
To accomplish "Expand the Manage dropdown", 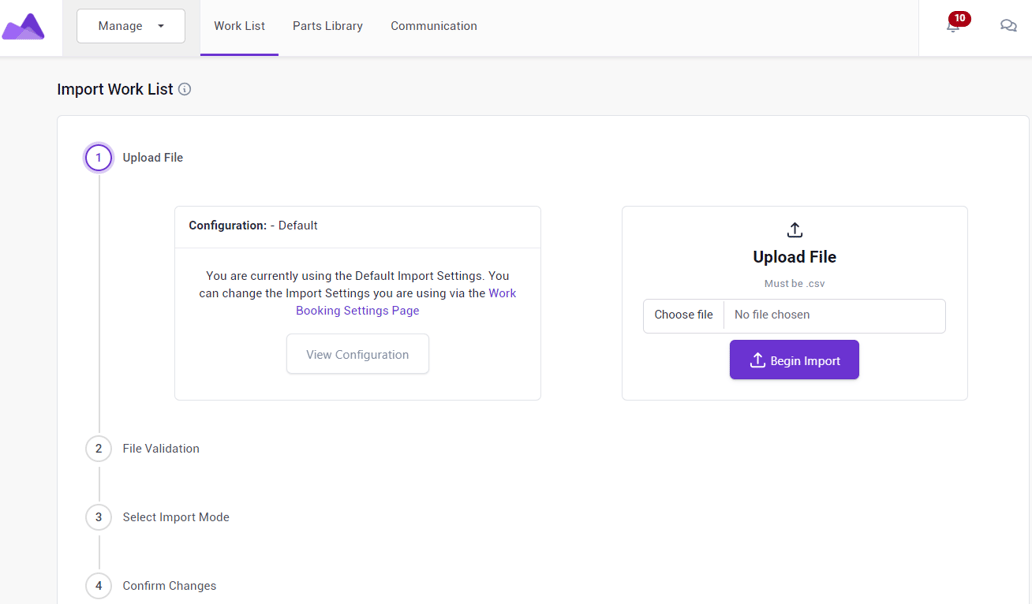I will pos(131,26).
